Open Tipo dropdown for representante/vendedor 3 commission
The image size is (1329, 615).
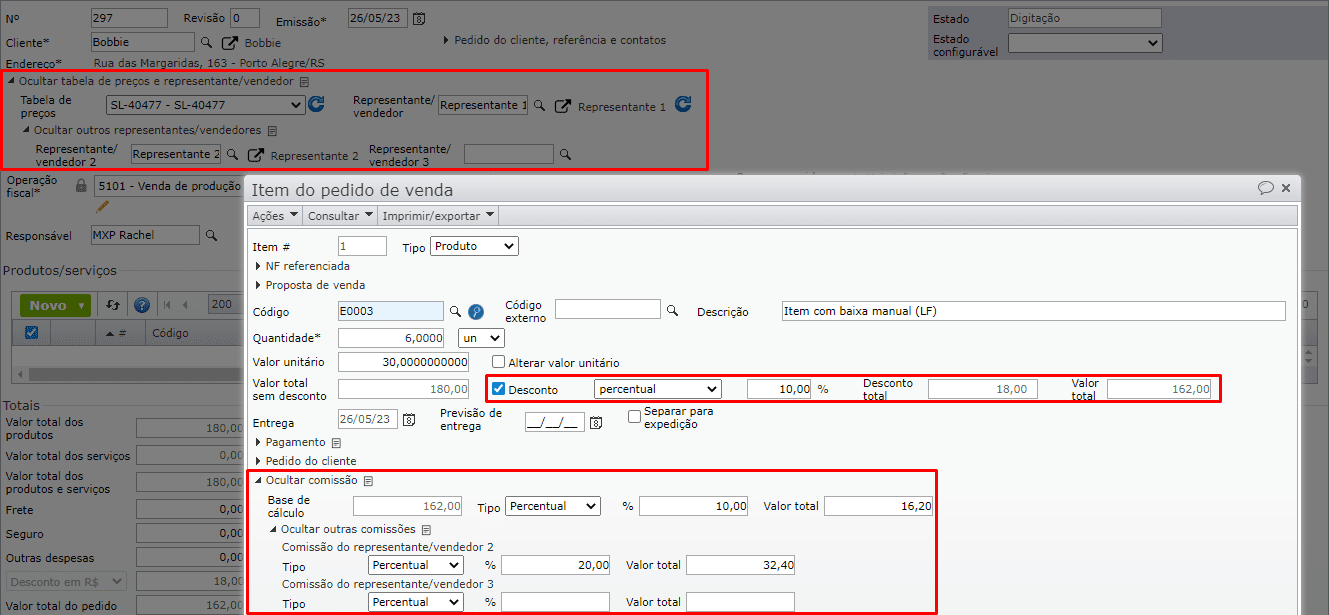[x=416, y=602]
